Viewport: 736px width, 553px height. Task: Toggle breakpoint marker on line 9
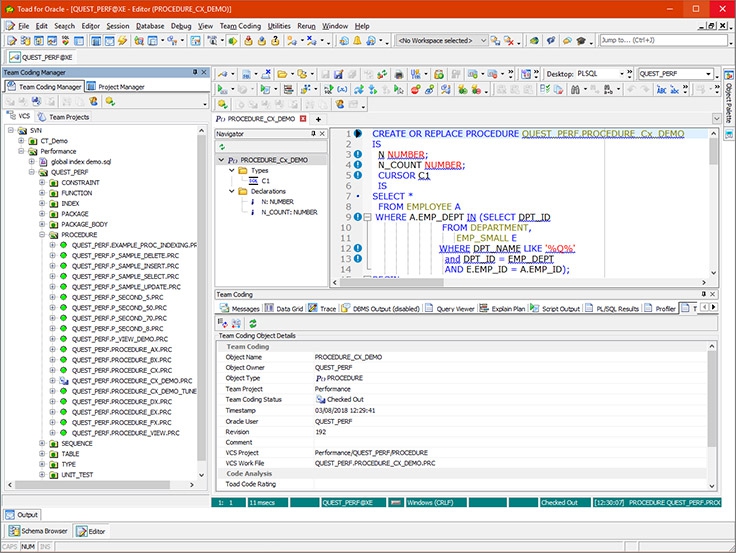coord(358,217)
